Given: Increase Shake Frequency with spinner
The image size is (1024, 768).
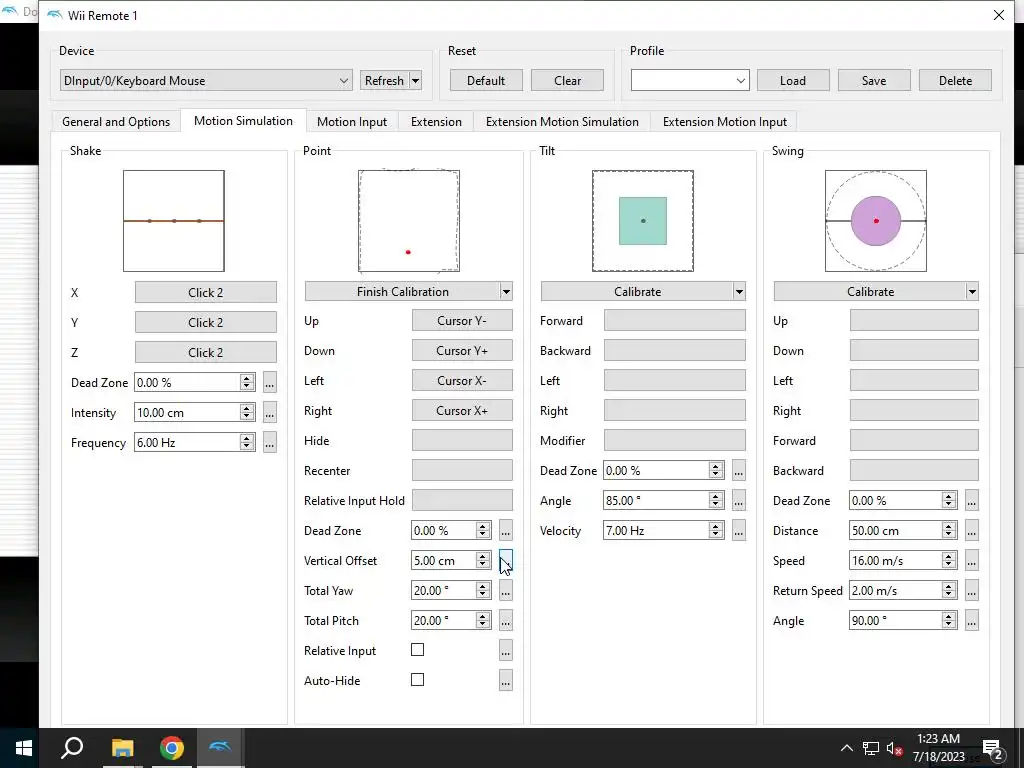Looking at the screenshot, I should click(247, 438).
